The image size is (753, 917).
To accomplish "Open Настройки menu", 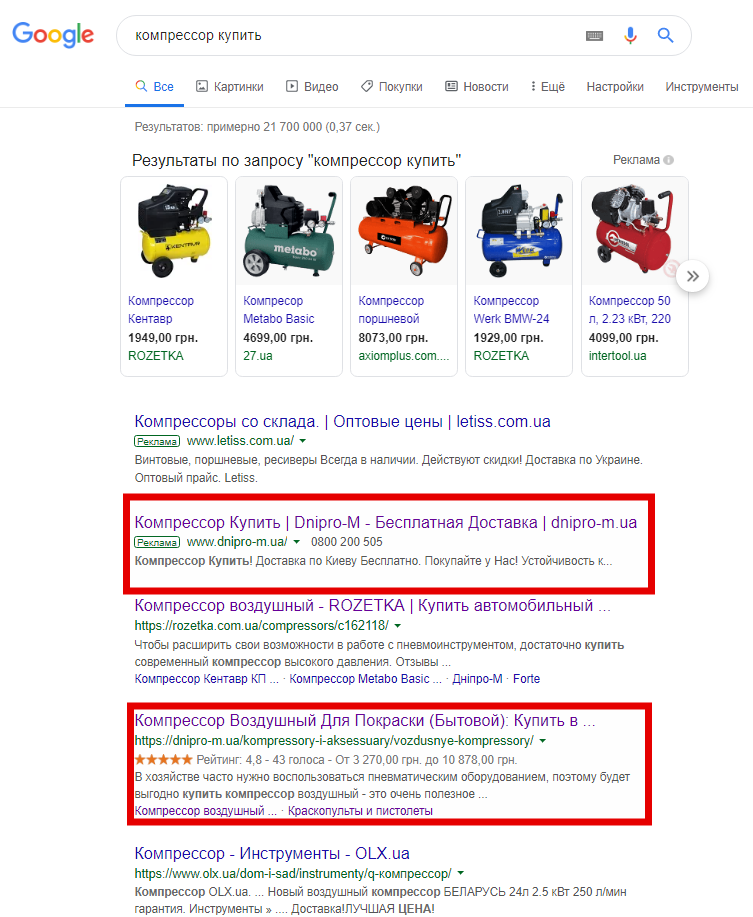I will coord(614,87).
